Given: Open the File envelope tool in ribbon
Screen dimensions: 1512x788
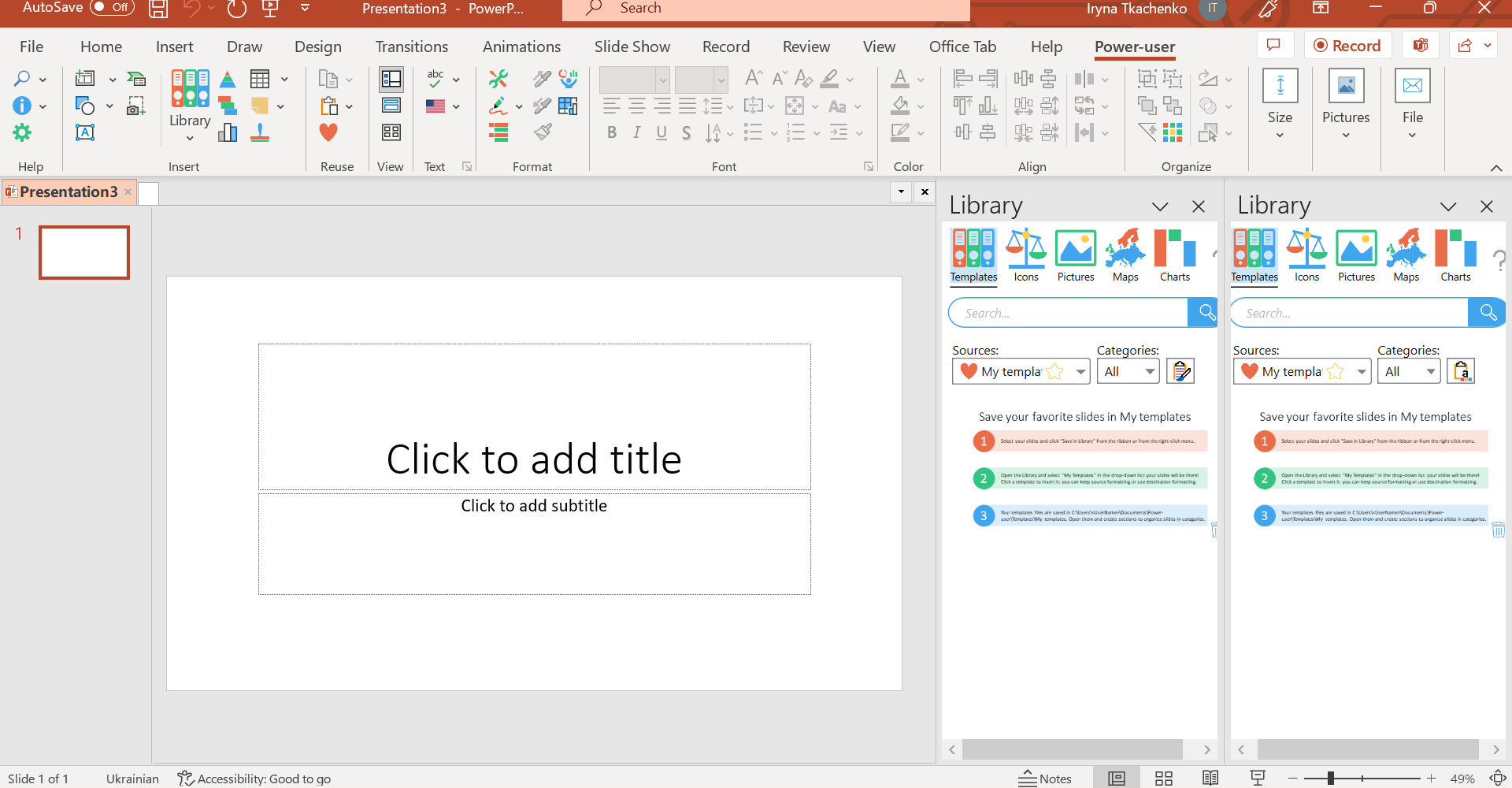Looking at the screenshot, I should [1413, 105].
